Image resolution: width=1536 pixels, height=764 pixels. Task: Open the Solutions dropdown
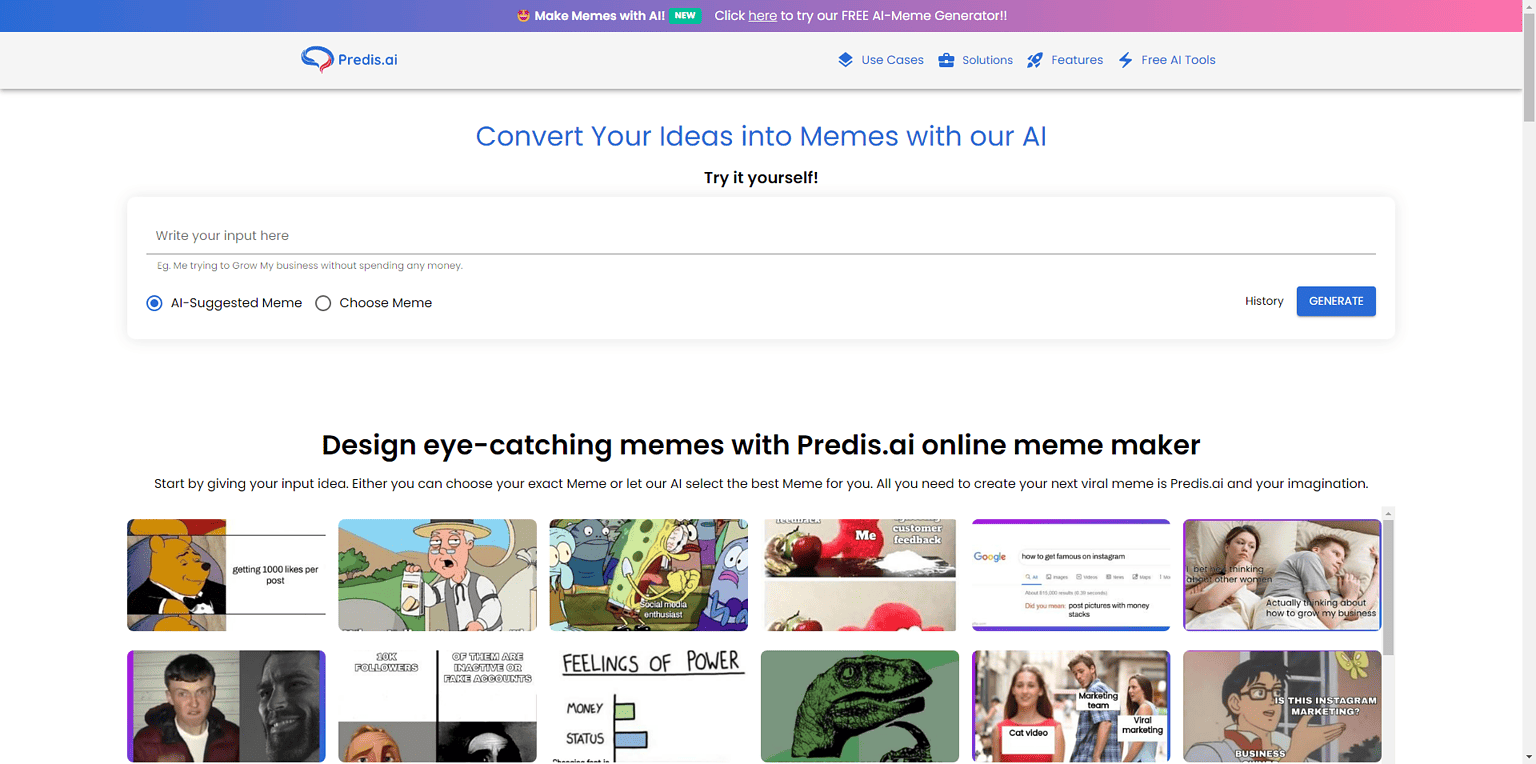point(986,60)
